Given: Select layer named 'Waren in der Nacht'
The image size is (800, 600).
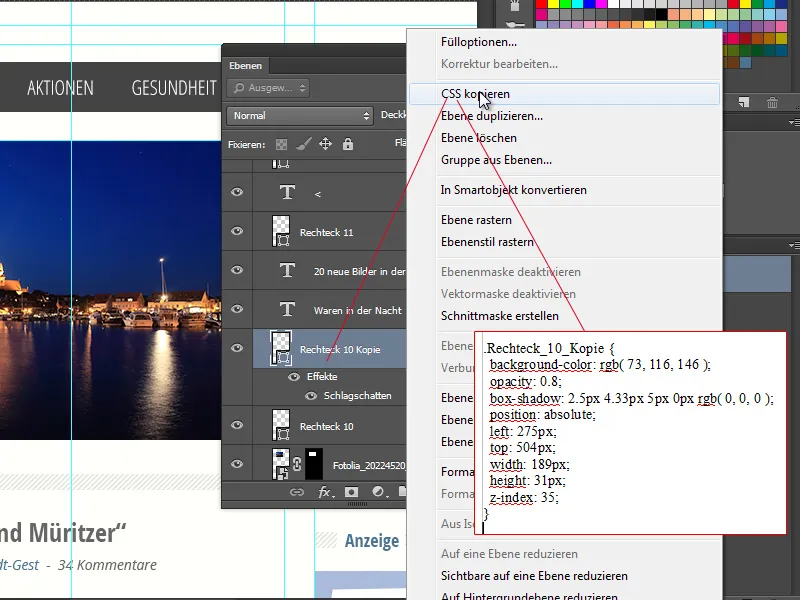Looking at the screenshot, I should coord(357,310).
